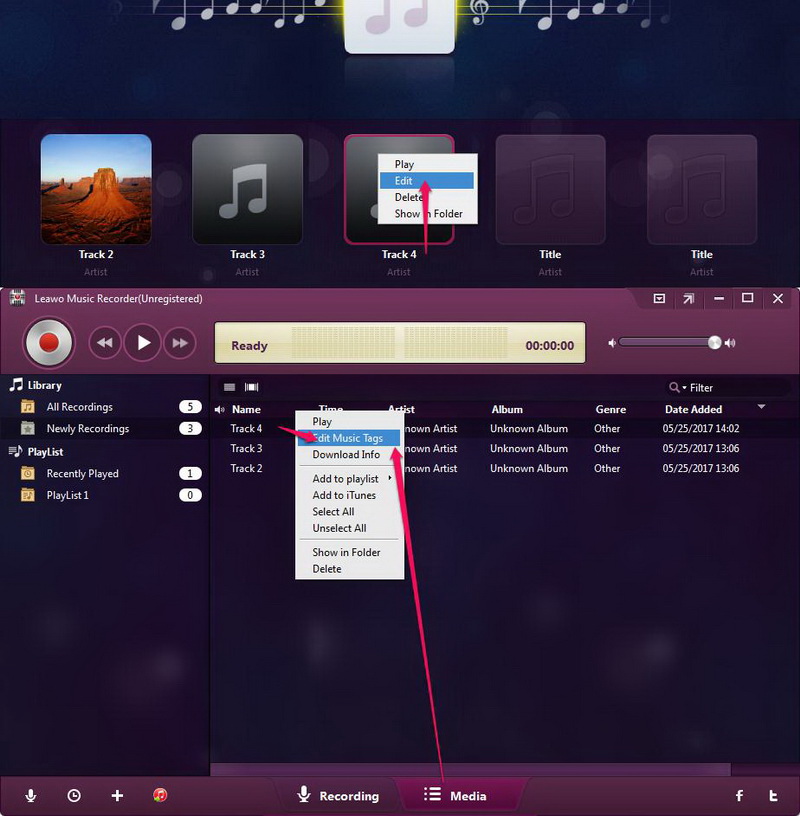
Task: Open the filter search magnifier dropdown
Action: coord(678,388)
